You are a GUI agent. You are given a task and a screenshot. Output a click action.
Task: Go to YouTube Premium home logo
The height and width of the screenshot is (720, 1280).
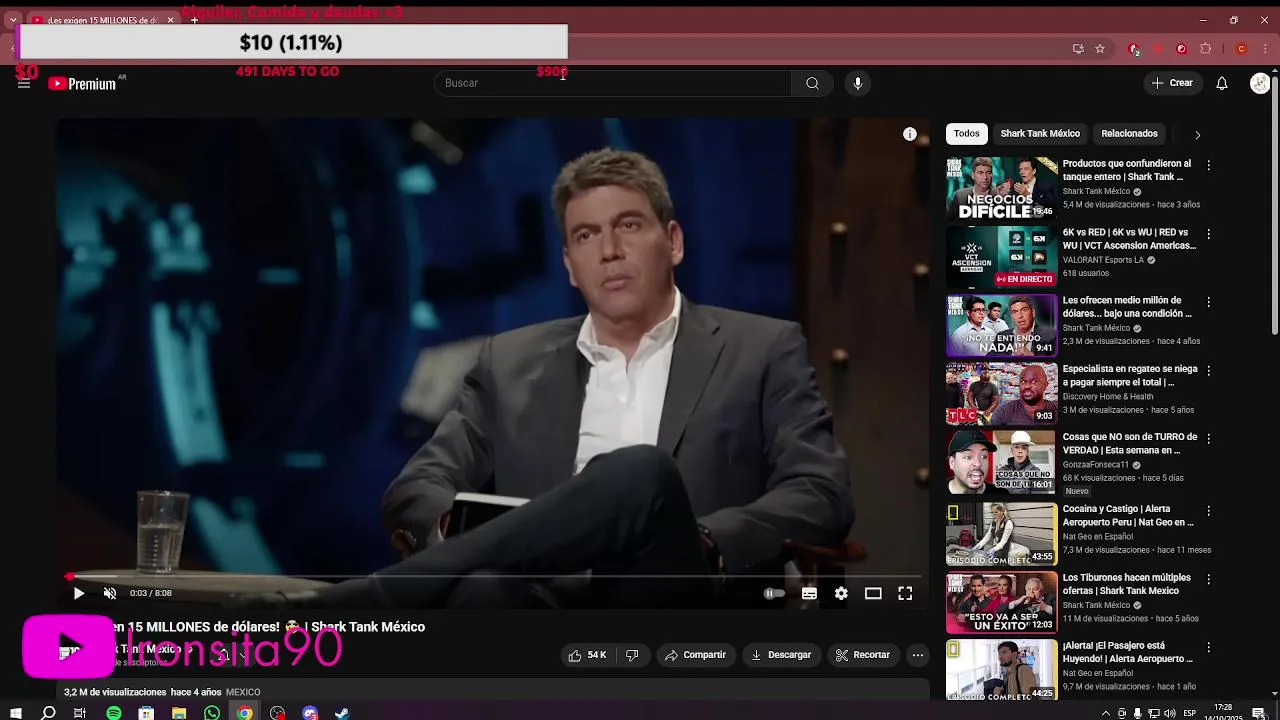point(82,84)
